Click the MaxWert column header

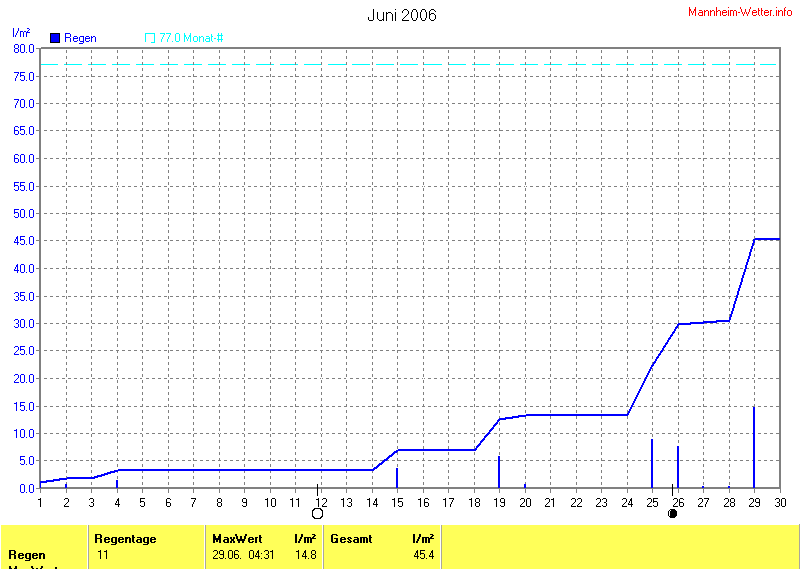pos(235,539)
